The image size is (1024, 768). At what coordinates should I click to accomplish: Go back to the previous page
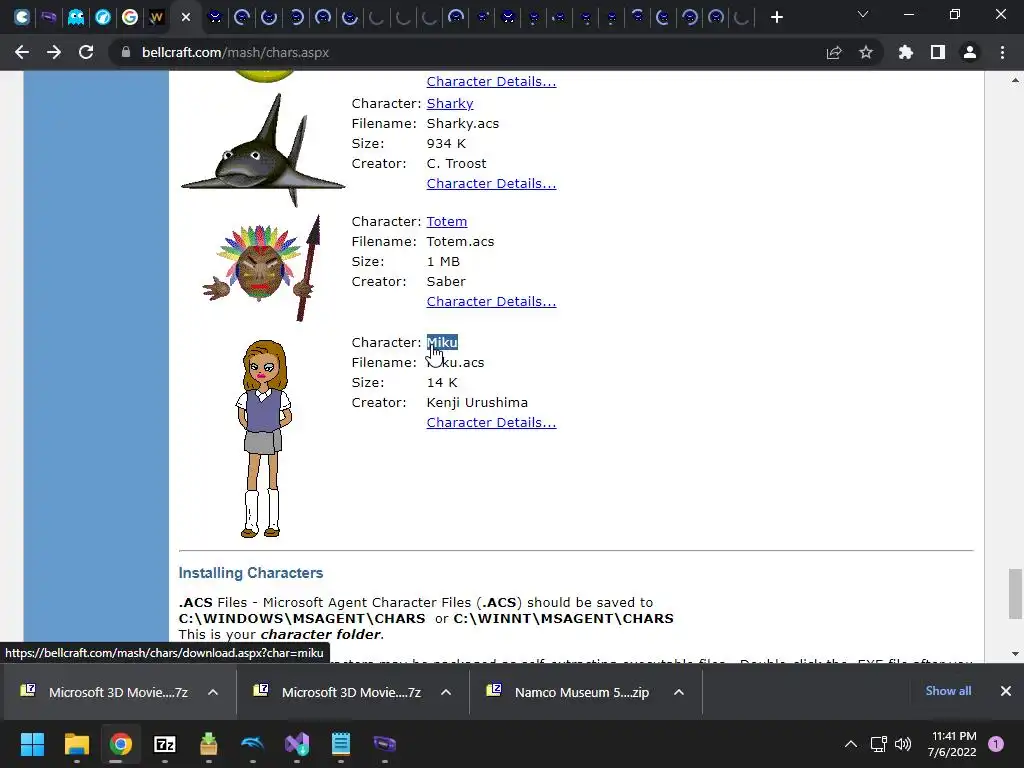22,52
